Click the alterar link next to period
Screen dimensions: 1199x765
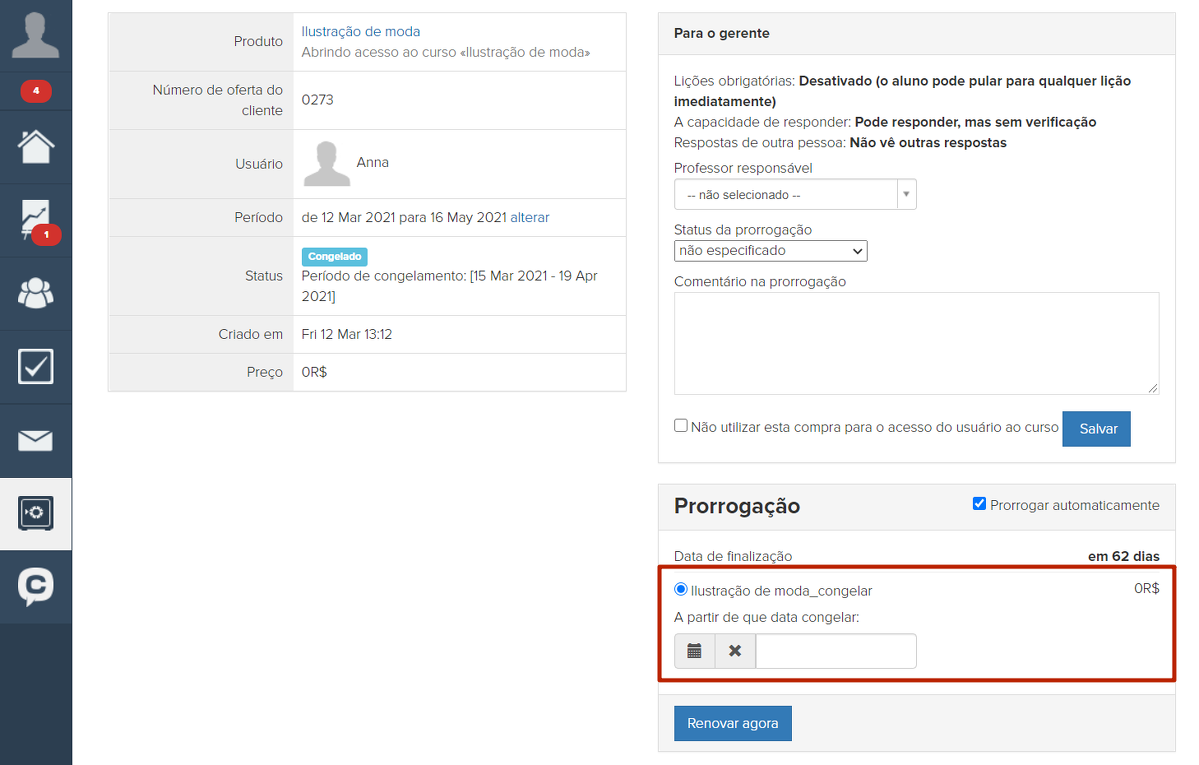529,217
